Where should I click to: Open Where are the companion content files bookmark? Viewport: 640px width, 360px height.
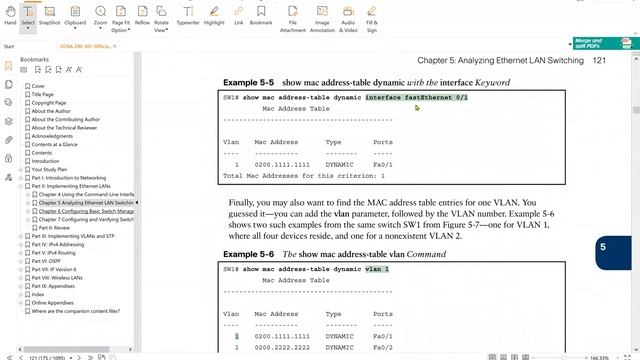(x=76, y=311)
